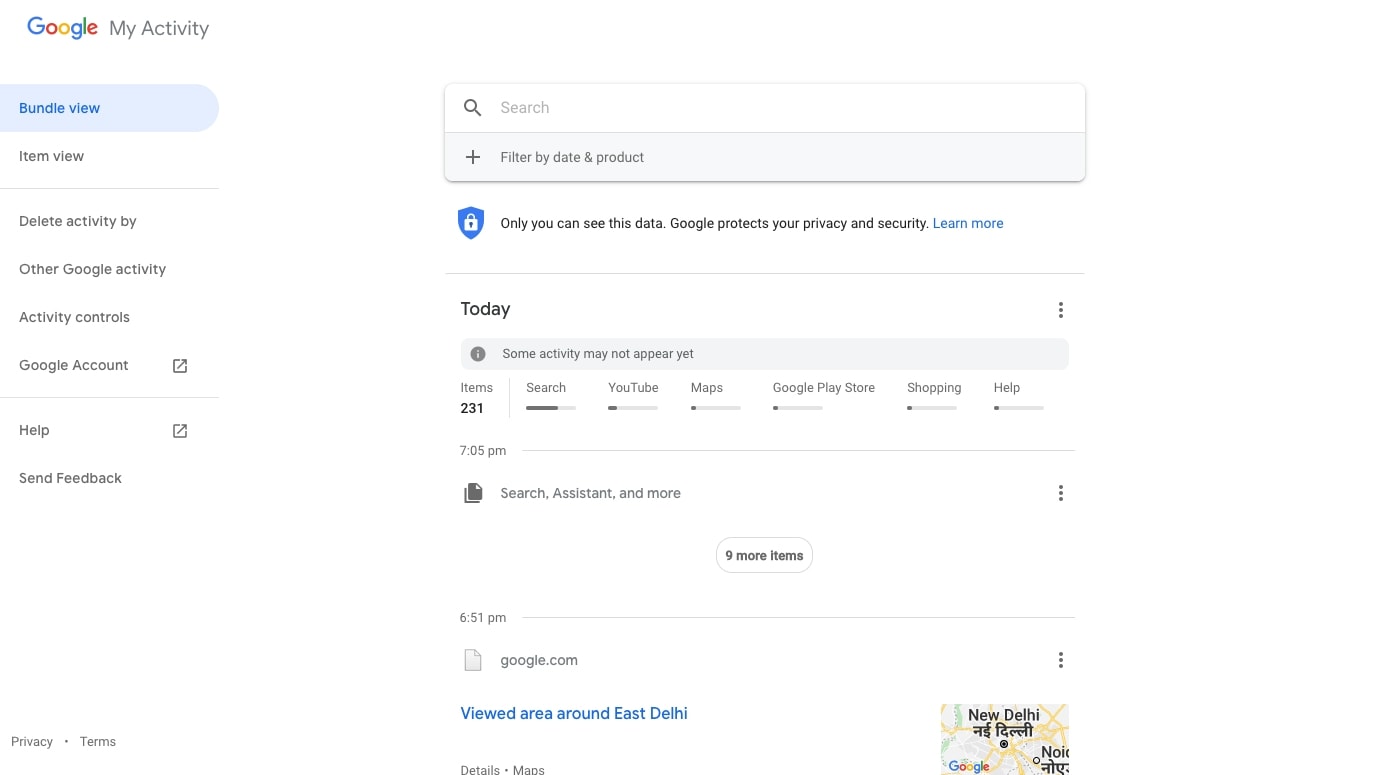The image size is (1376, 775).
Task: Follow the Learn more link
Action: pyautogui.click(x=968, y=223)
